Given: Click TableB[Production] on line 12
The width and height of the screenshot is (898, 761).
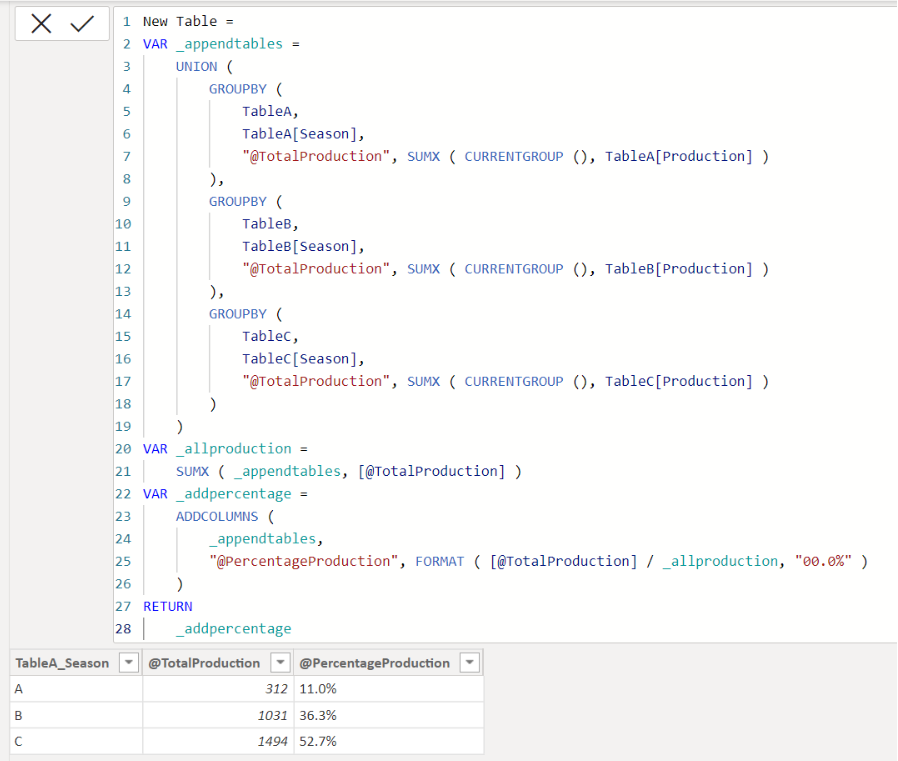Looking at the screenshot, I should point(679,269).
